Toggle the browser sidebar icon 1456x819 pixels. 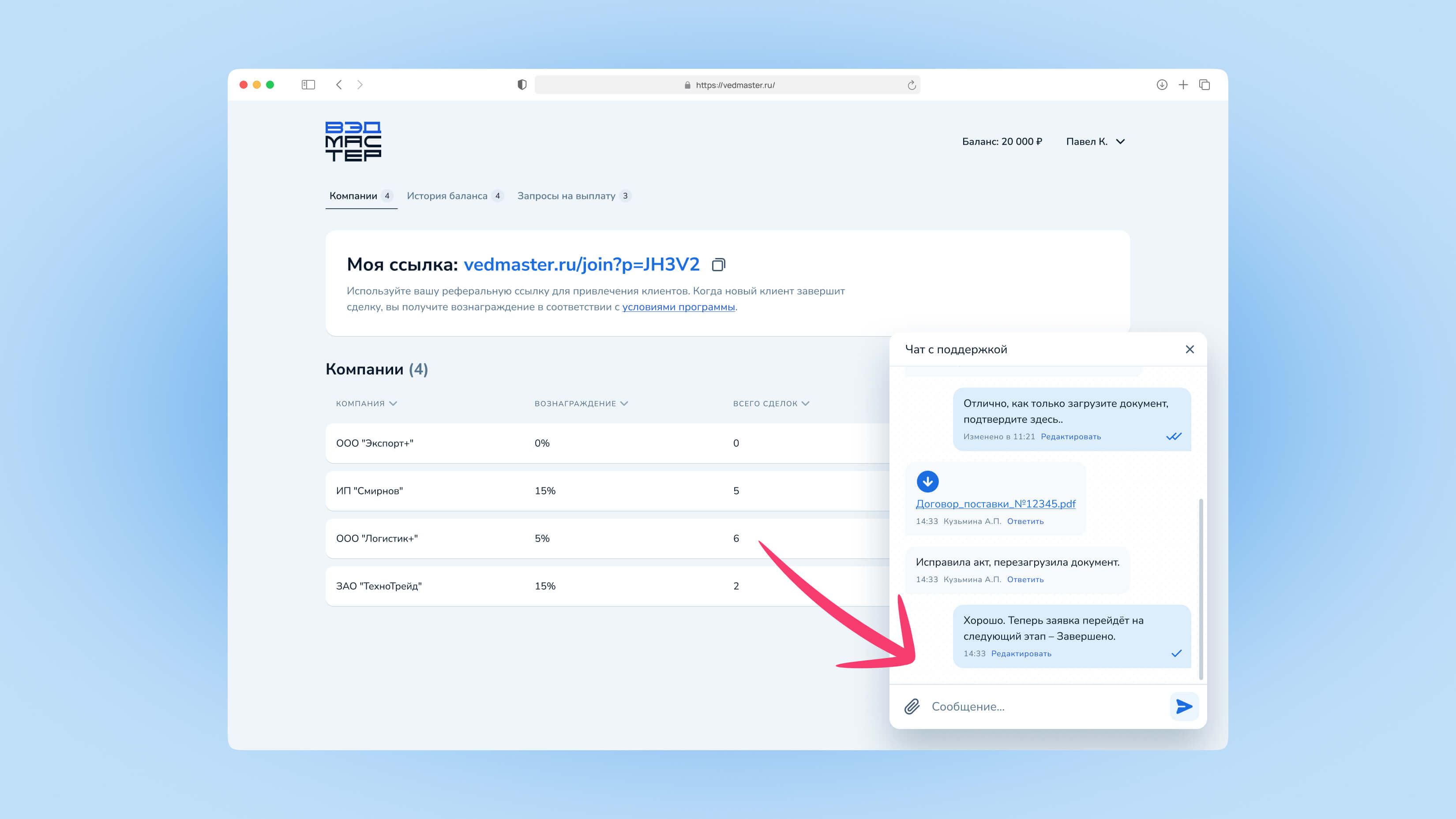[x=308, y=85]
